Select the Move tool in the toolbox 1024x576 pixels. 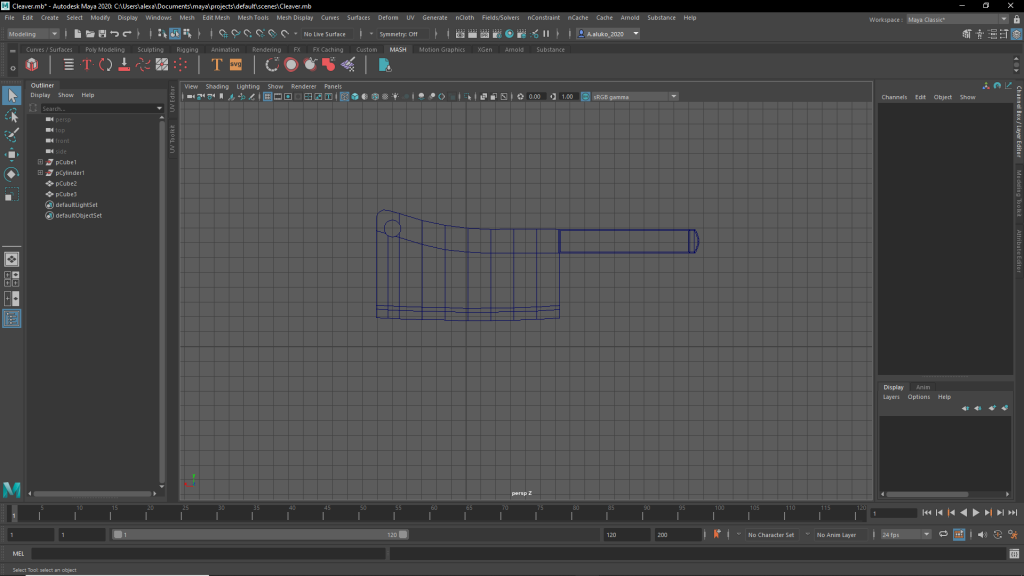[12, 155]
